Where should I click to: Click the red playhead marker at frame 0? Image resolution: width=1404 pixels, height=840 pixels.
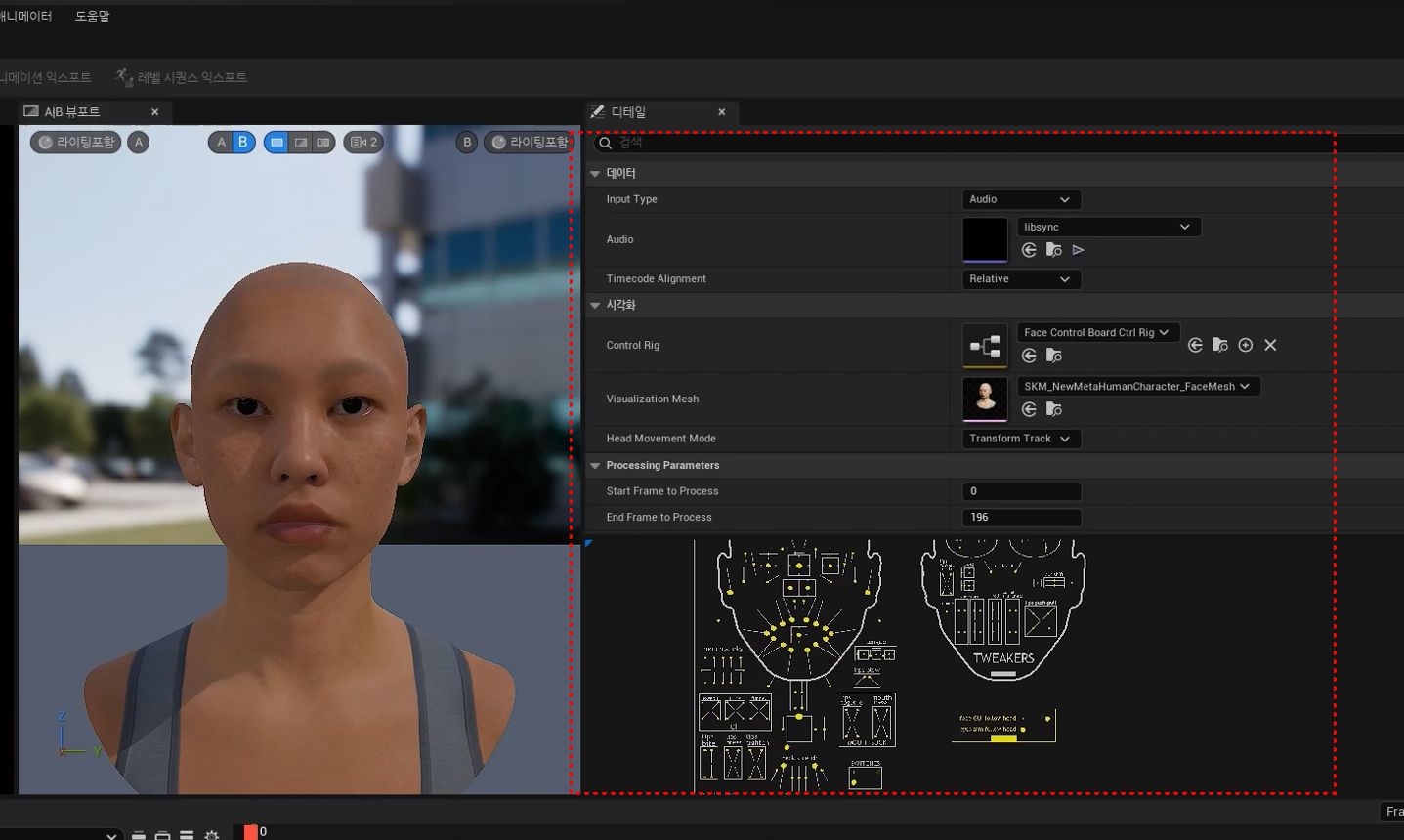coord(251,832)
